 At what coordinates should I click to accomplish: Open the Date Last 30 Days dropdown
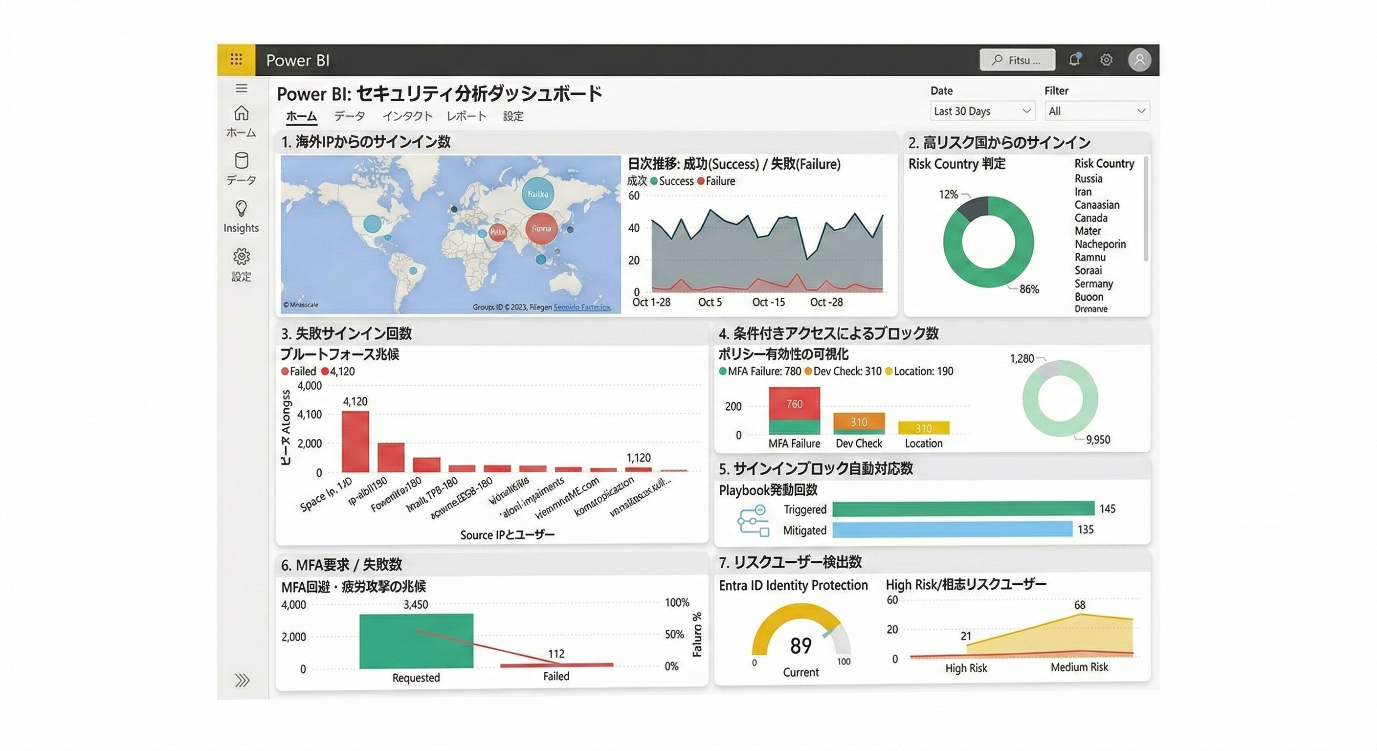982,111
